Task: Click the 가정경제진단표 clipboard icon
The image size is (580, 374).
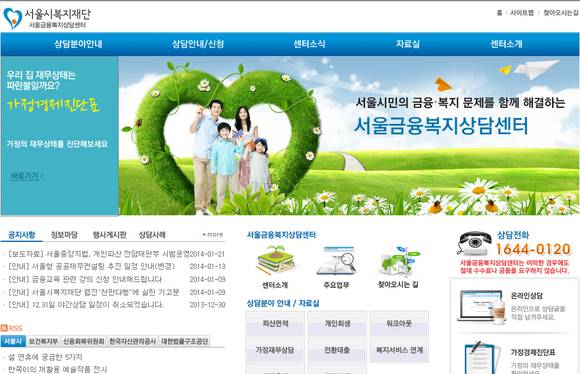Action: tap(482, 358)
